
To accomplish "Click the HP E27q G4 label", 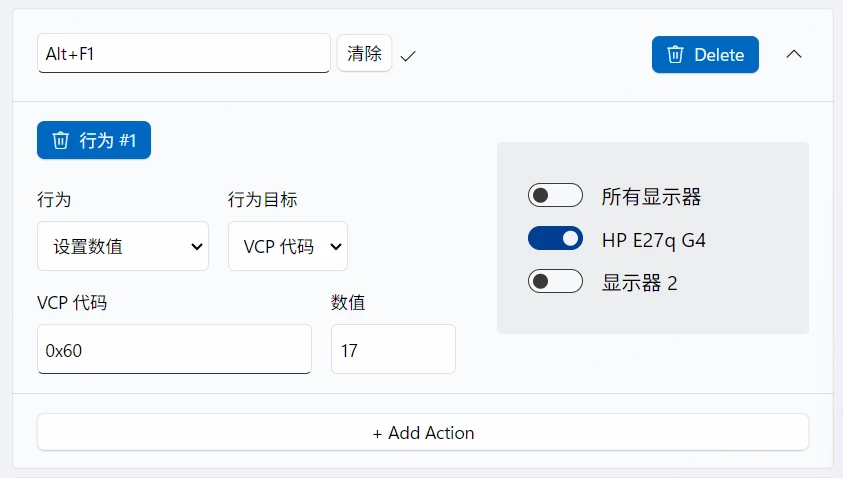I will click(x=654, y=240).
